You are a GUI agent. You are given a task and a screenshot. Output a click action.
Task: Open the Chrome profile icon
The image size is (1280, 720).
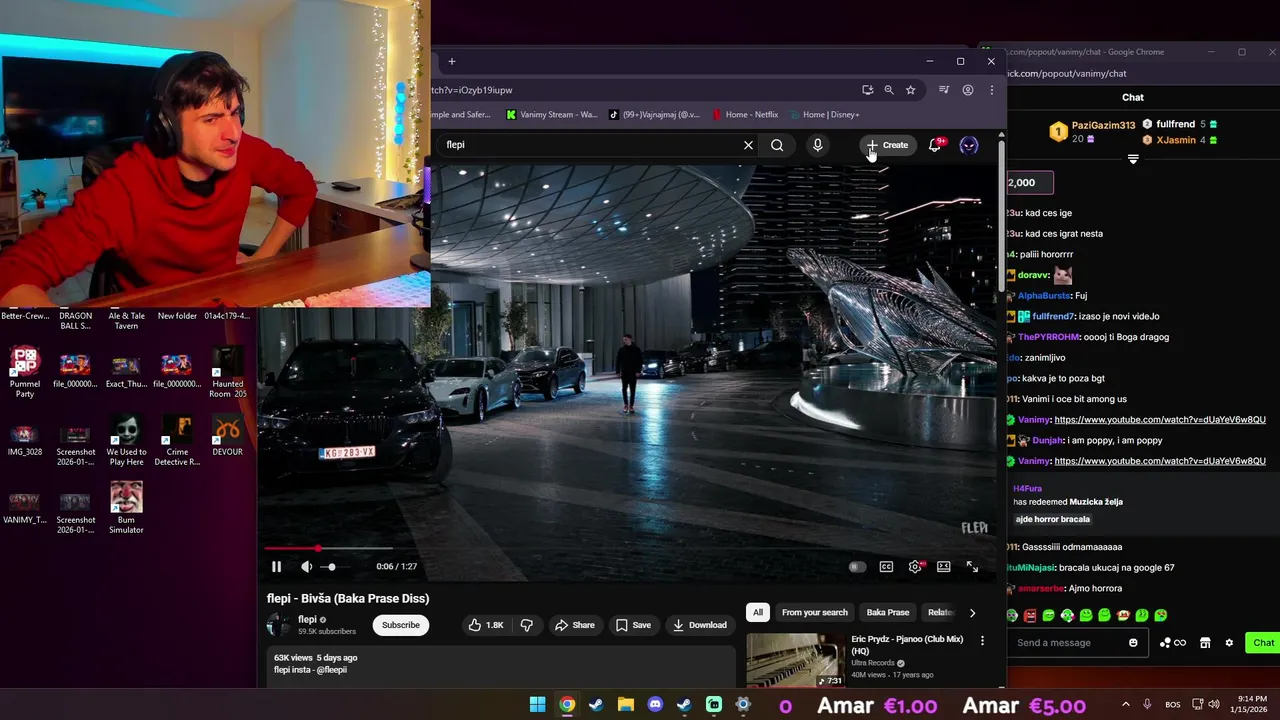968,90
